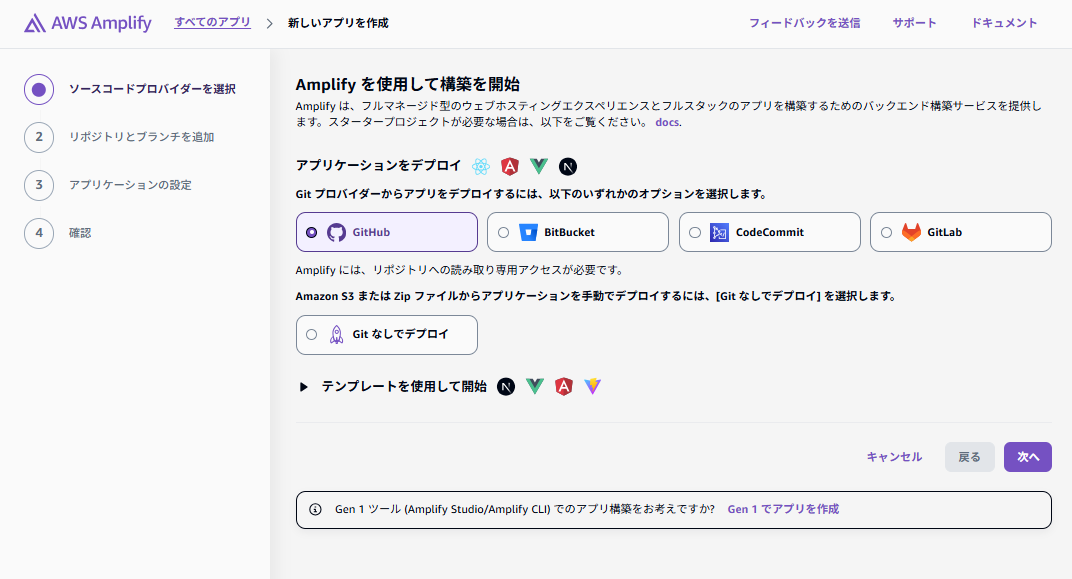The width and height of the screenshot is (1072, 579).
Task: Go to step 3 アプリケーションの設定
Action: pyautogui.click(x=108, y=185)
